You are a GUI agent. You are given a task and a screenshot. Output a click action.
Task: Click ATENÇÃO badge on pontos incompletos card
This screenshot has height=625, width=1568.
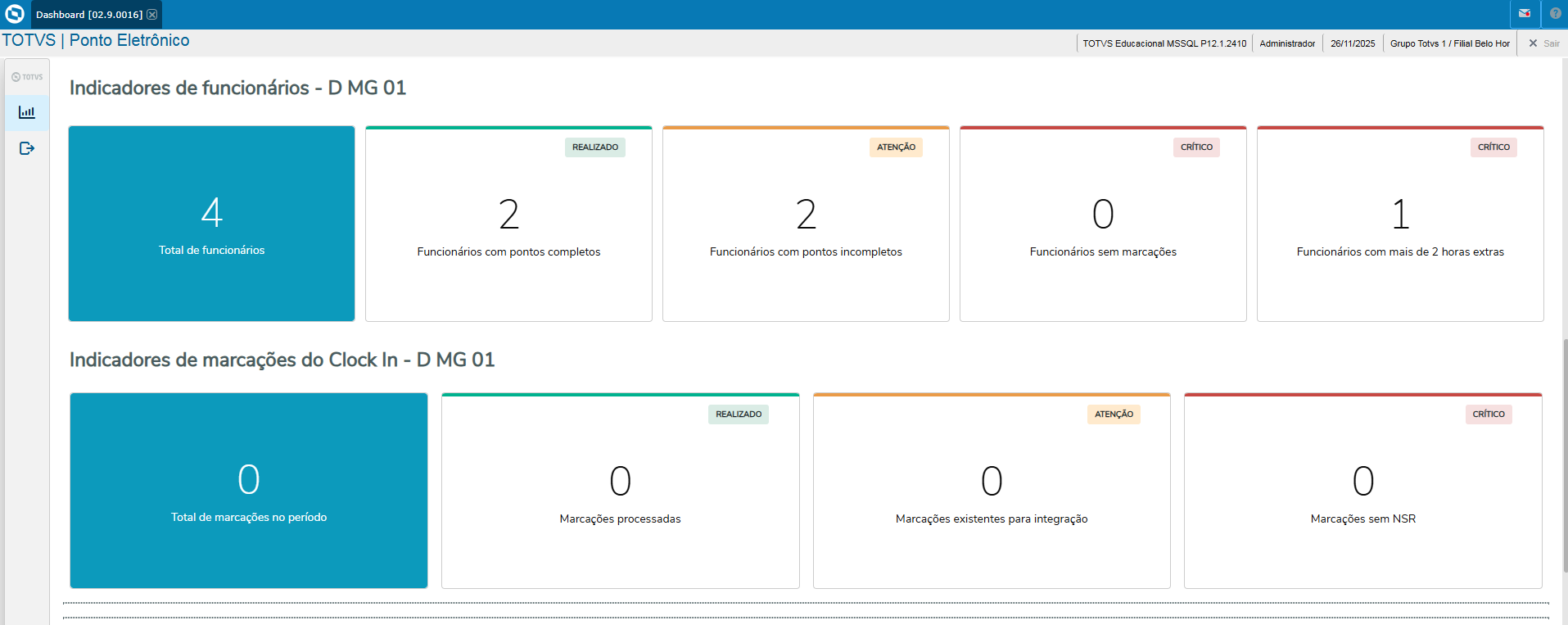896,147
